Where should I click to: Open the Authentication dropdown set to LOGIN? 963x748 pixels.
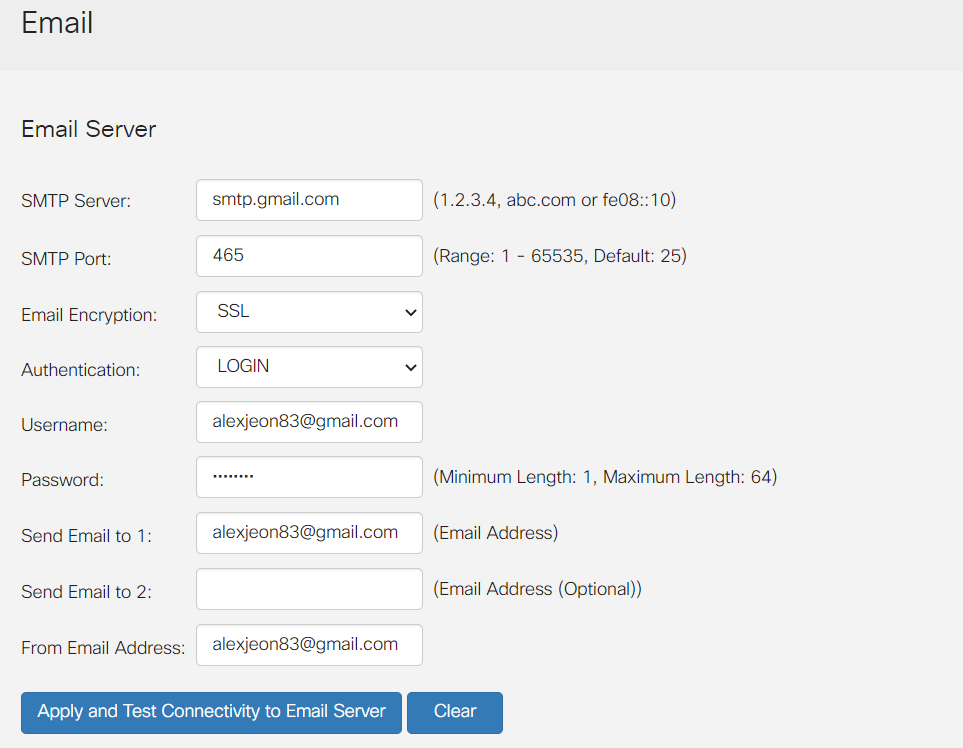pyautogui.click(x=309, y=367)
